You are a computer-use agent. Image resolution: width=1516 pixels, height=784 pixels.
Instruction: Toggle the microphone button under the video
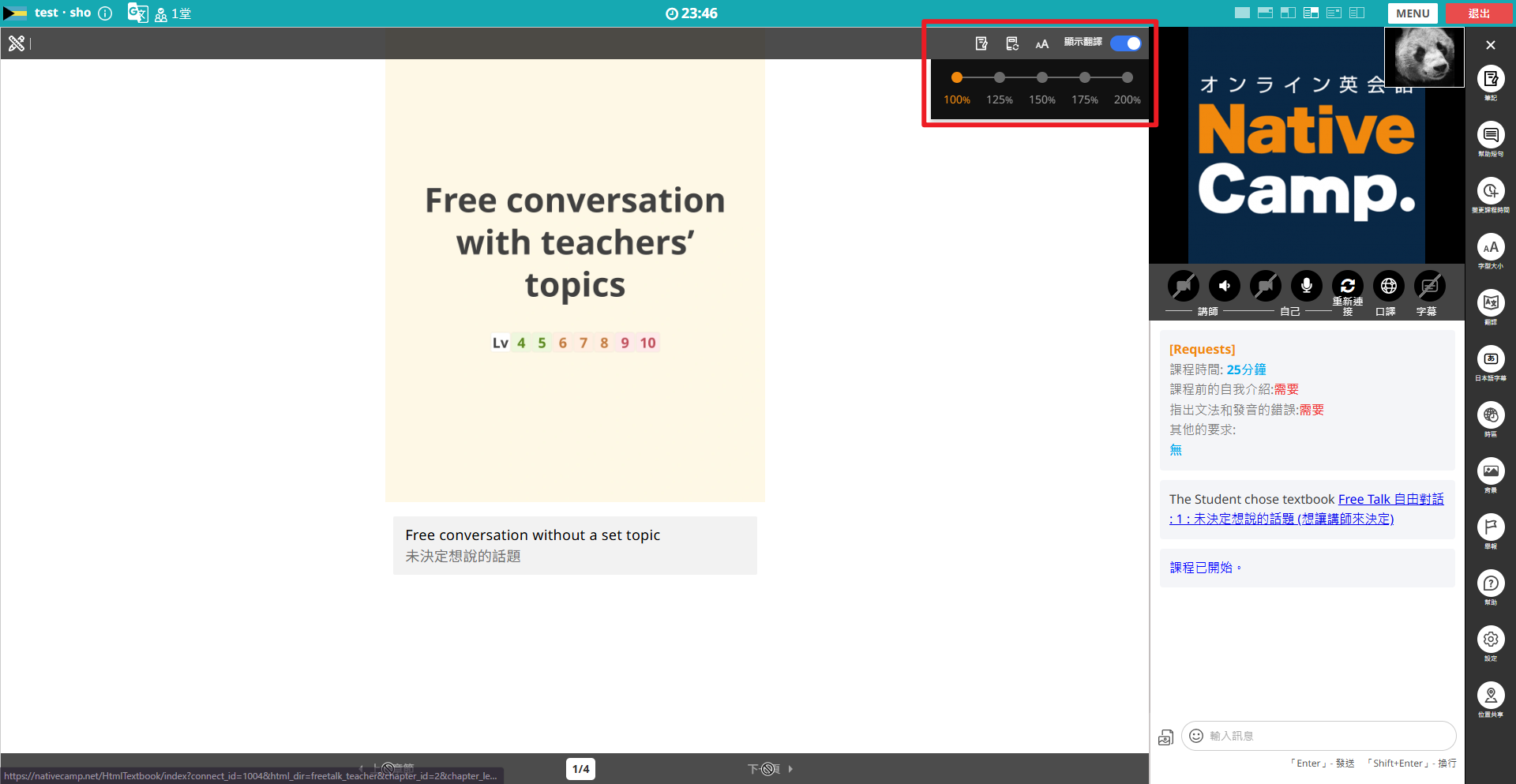coord(1307,286)
